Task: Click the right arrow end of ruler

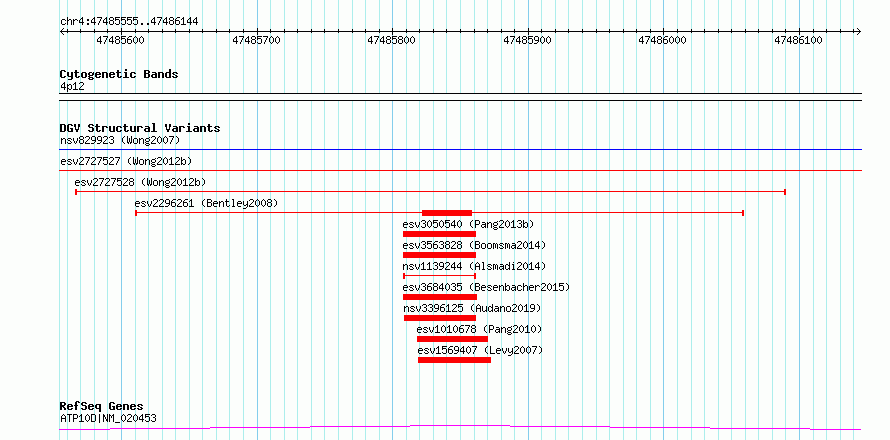Action: coord(858,31)
